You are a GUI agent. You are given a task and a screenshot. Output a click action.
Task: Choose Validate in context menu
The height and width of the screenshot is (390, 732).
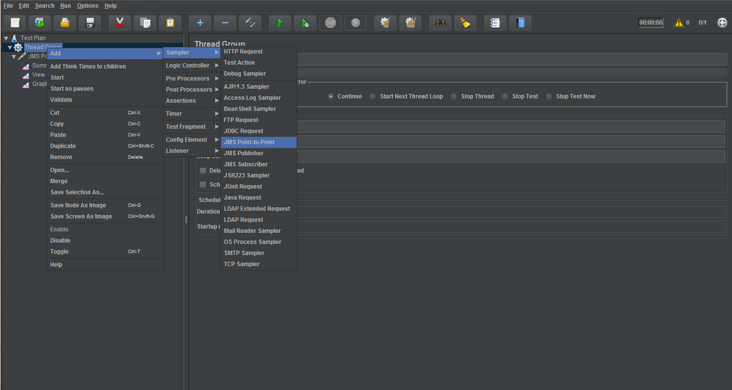click(106, 99)
